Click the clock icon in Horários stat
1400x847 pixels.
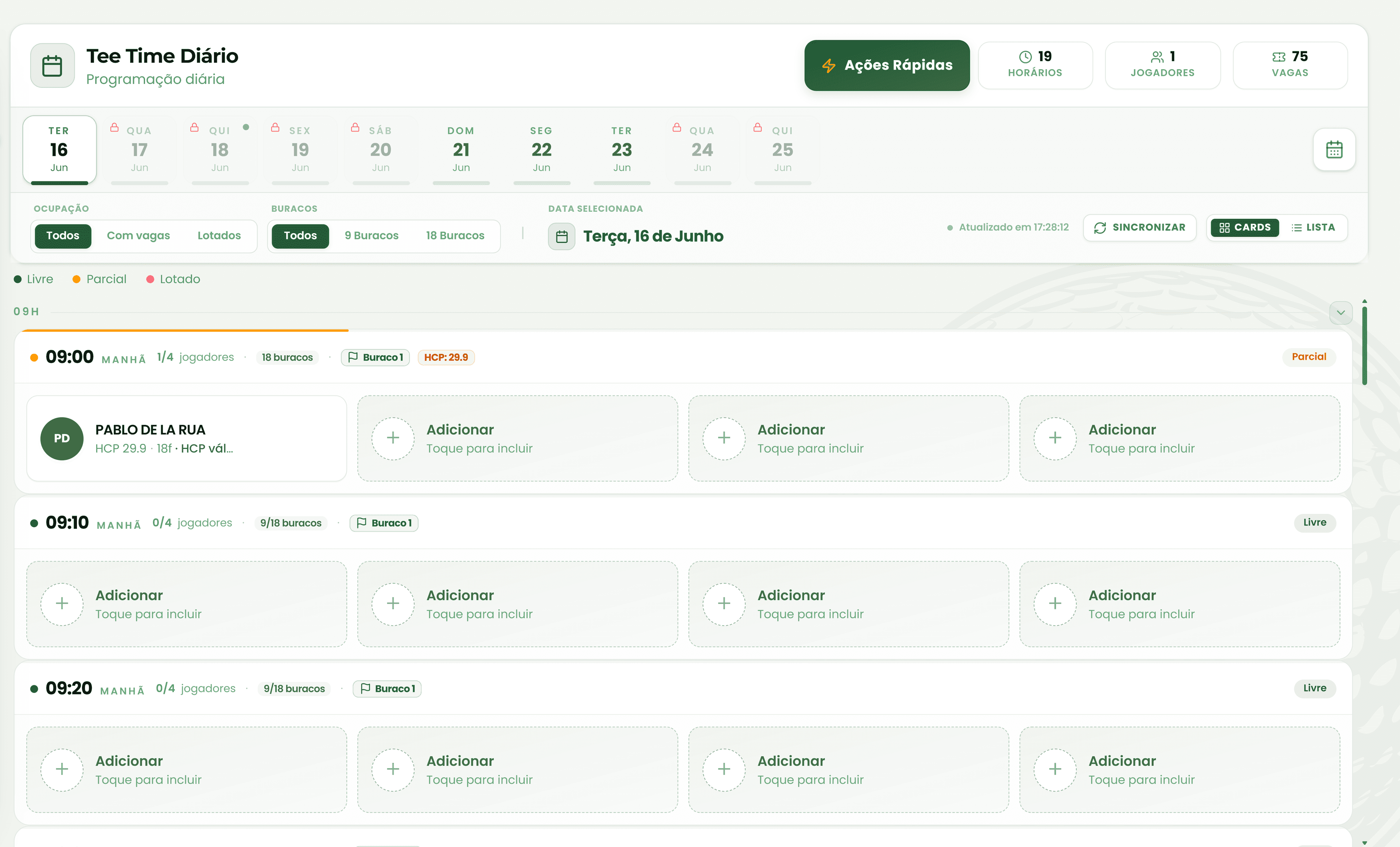(x=1025, y=57)
